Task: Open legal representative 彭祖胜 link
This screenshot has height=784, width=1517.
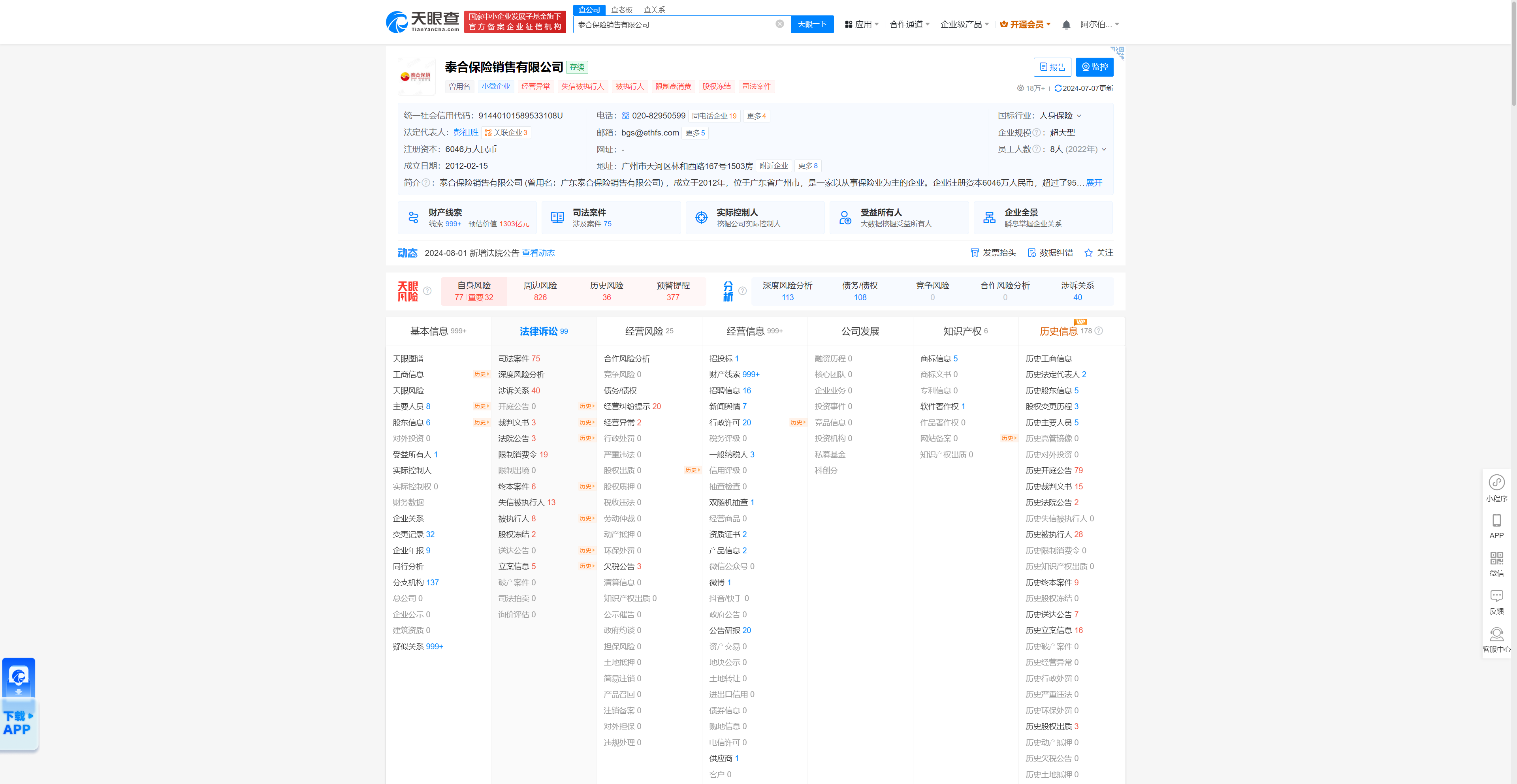Action: coord(465,132)
